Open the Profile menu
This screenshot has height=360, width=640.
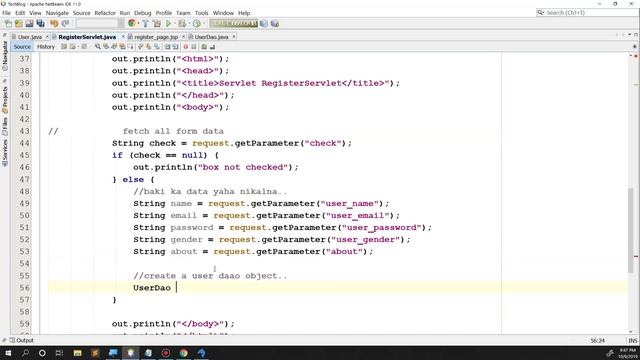pyautogui.click(x=164, y=13)
